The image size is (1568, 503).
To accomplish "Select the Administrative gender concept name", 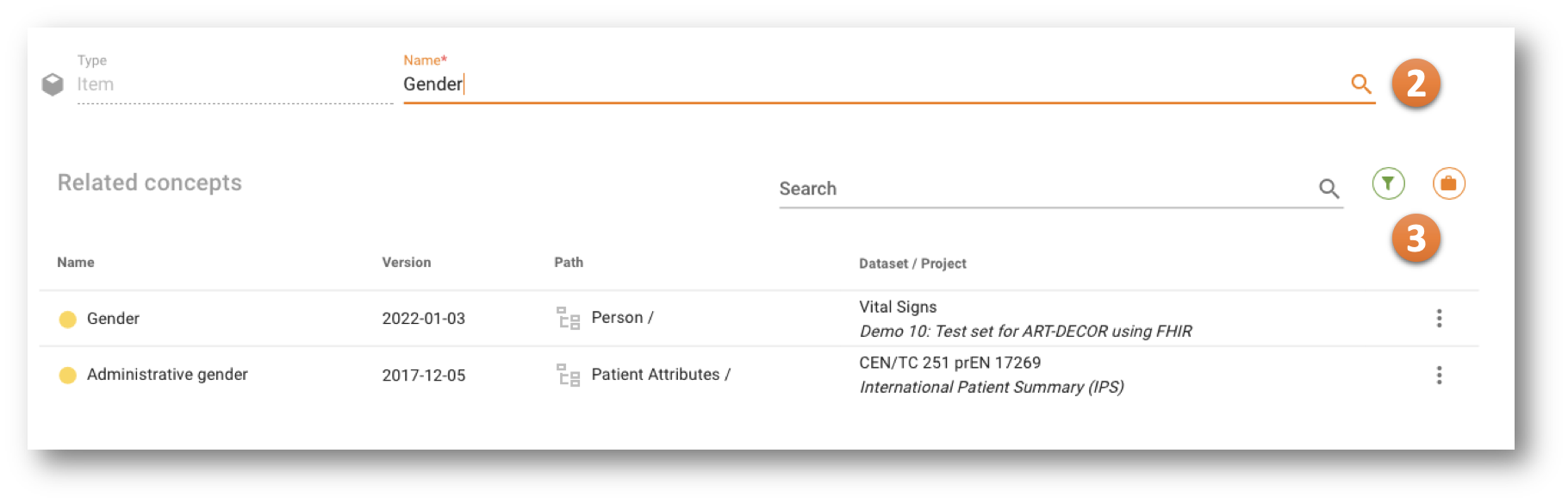I will pyautogui.click(x=167, y=375).
